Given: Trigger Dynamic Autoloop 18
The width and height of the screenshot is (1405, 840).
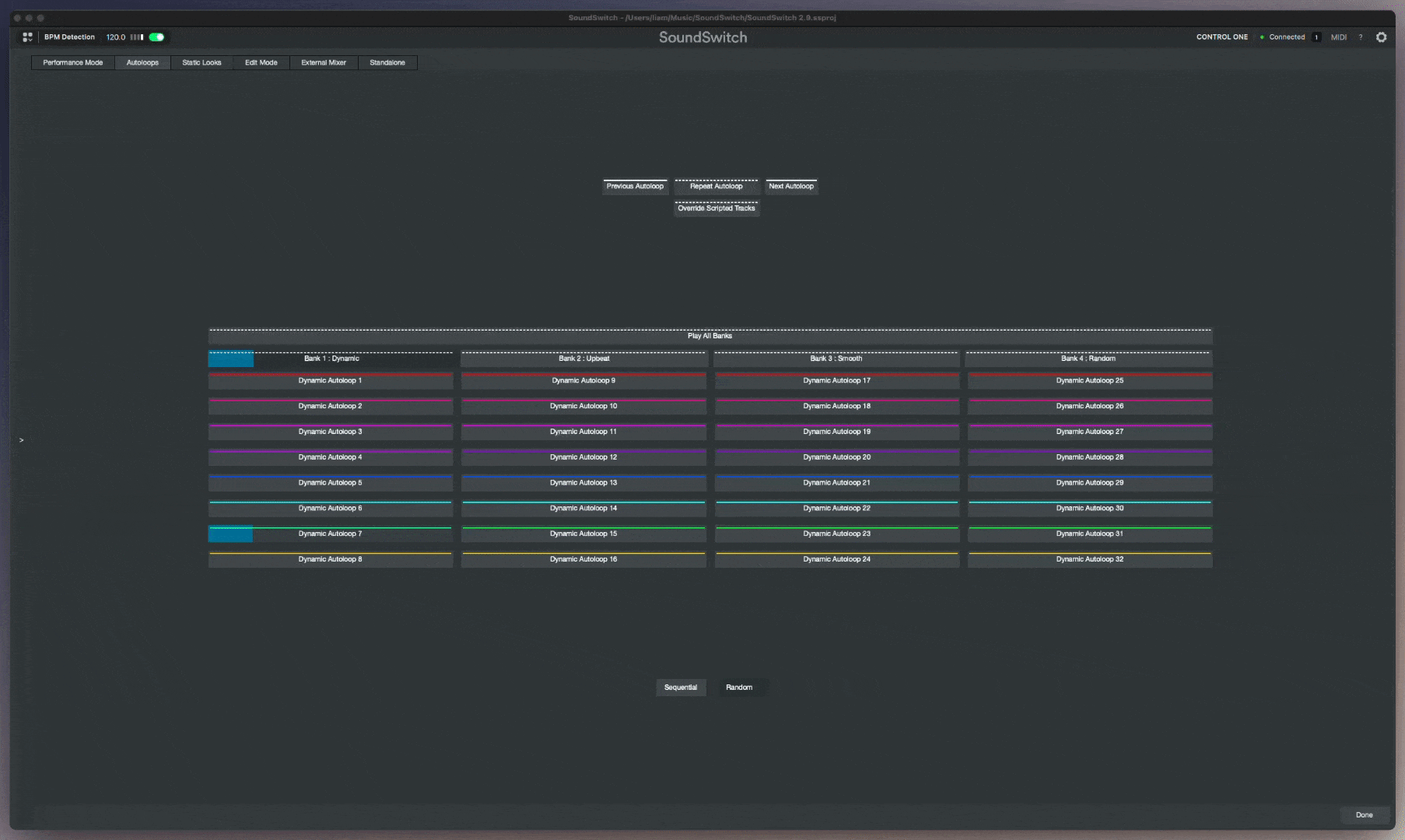Looking at the screenshot, I should tap(837, 407).
